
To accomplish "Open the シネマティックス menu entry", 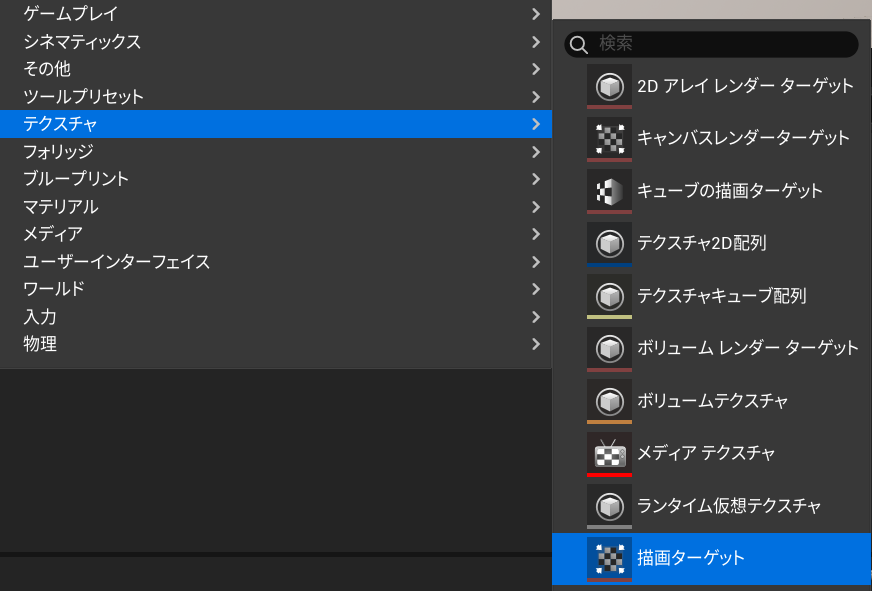I will pos(276,42).
